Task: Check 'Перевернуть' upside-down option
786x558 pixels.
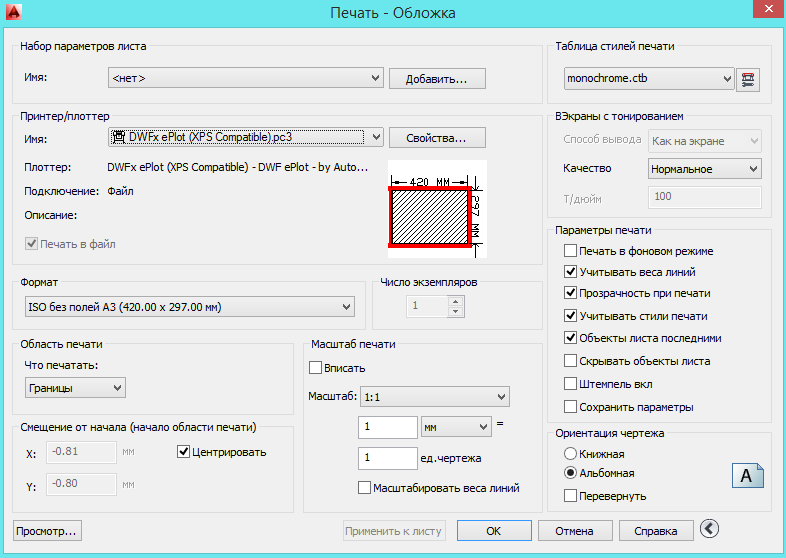Action: pos(570,496)
